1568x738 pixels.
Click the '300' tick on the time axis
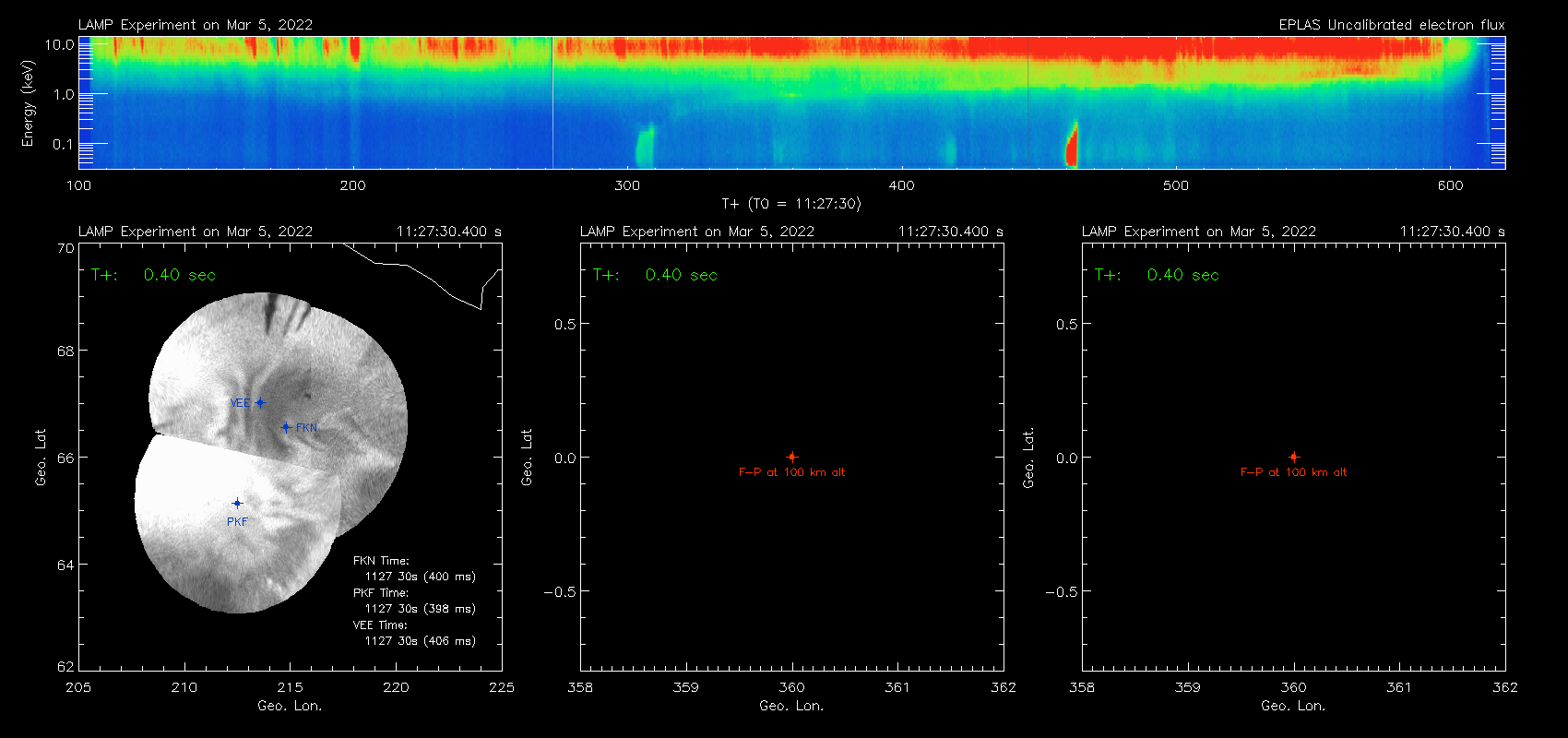[627, 185]
